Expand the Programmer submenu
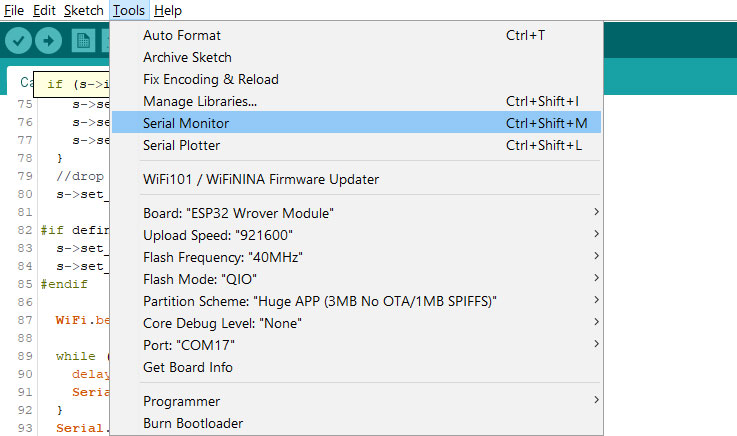Viewport: 737px width, 436px height. [x=356, y=402]
